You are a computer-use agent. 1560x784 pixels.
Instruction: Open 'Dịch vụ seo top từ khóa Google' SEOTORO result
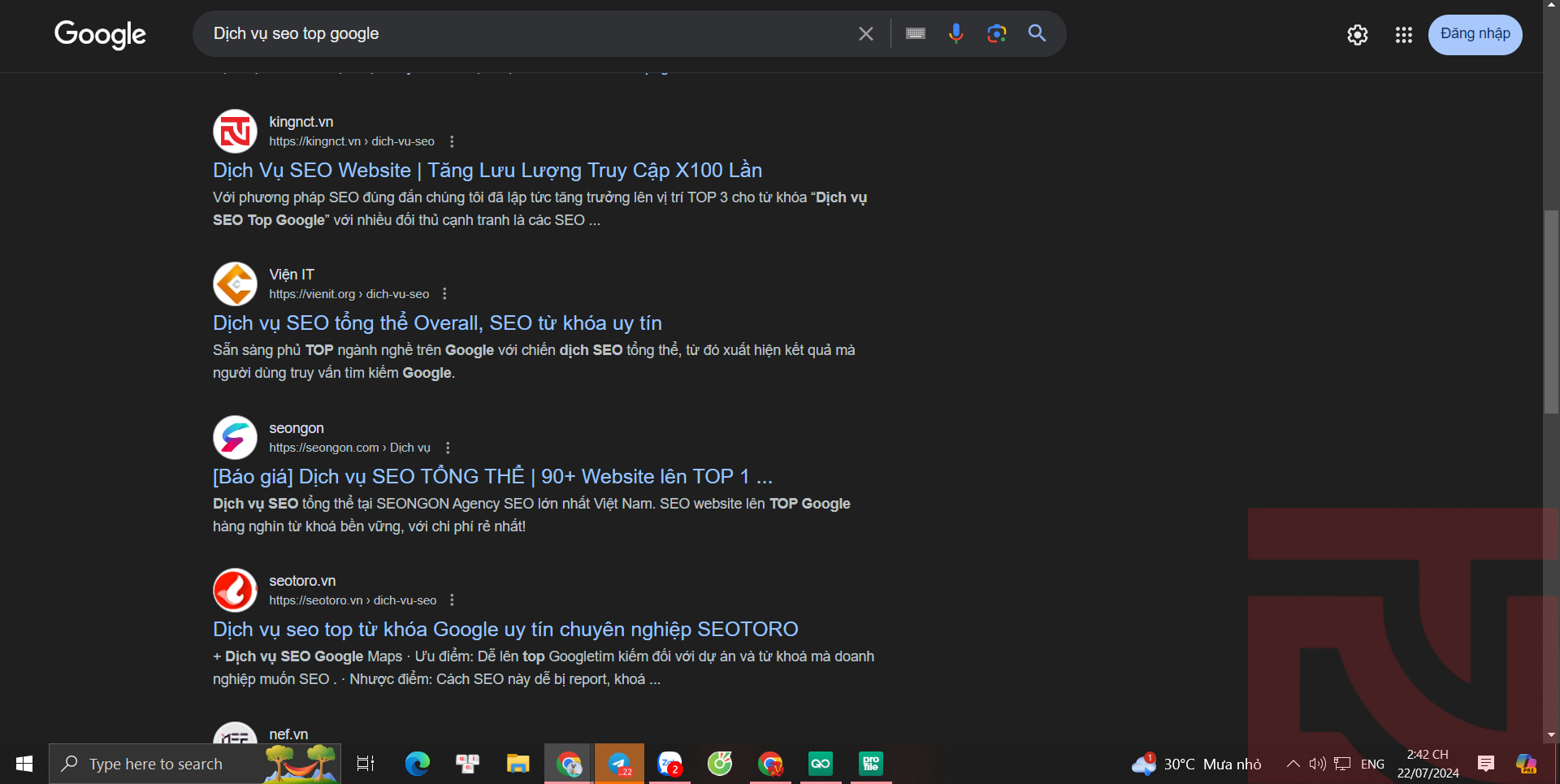click(505, 629)
